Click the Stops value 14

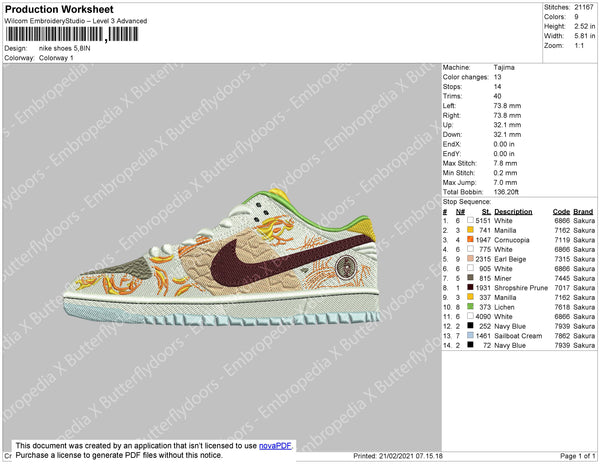point(497,86)
